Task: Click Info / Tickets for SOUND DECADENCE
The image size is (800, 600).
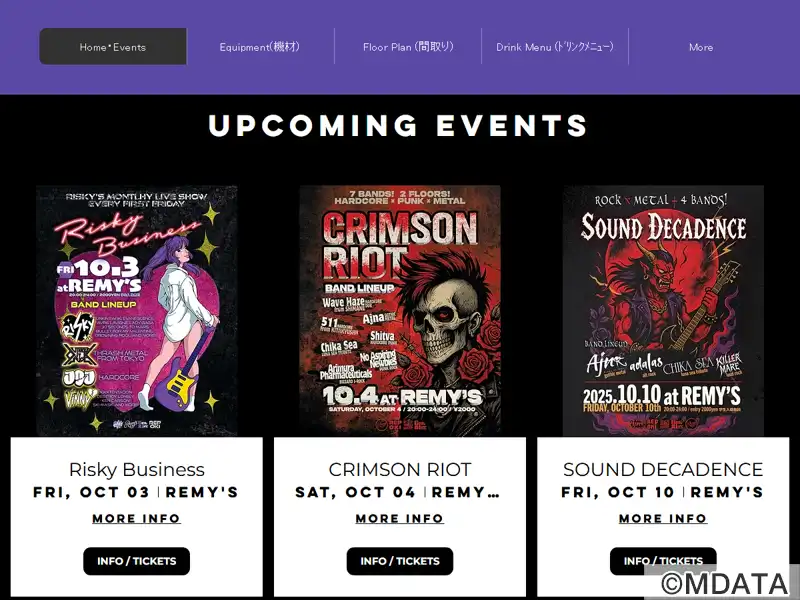Action: [663, 561]
